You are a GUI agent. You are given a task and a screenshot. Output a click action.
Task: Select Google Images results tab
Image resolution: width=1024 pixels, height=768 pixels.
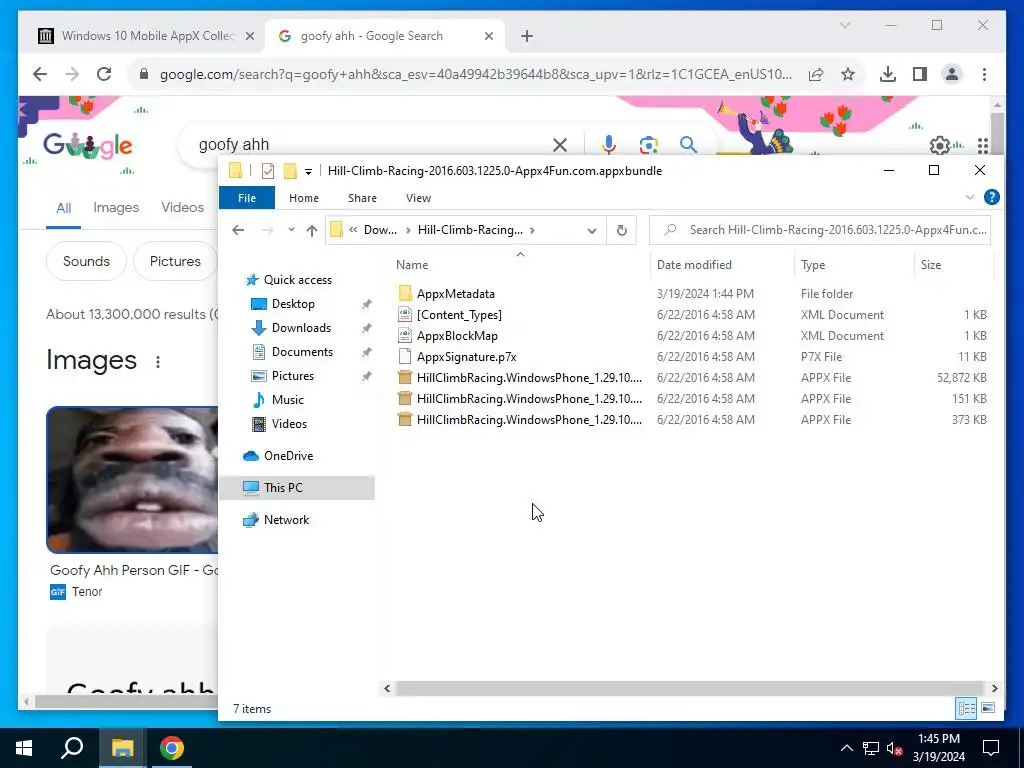(116, 208)
